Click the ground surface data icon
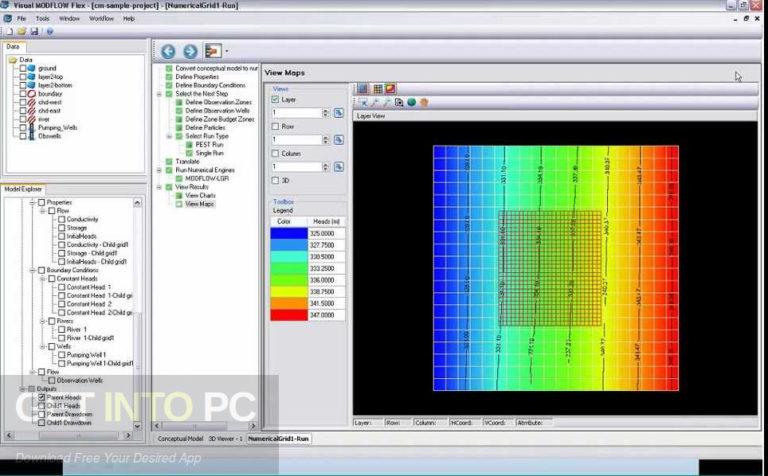Screen dimensions: 768x476 pyautogui.click(x=32, y=68)
